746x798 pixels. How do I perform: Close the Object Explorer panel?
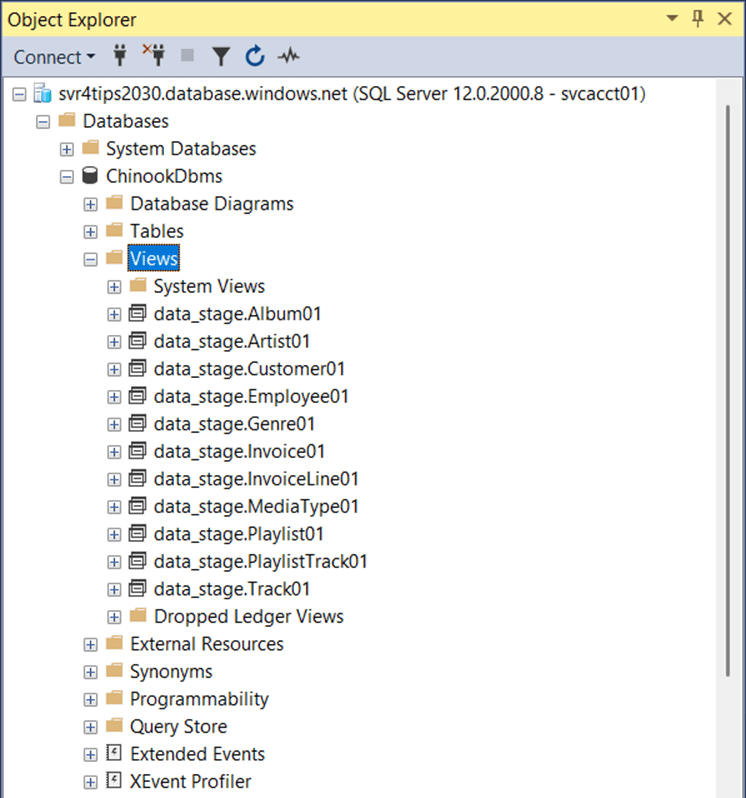tap(725, 19)
